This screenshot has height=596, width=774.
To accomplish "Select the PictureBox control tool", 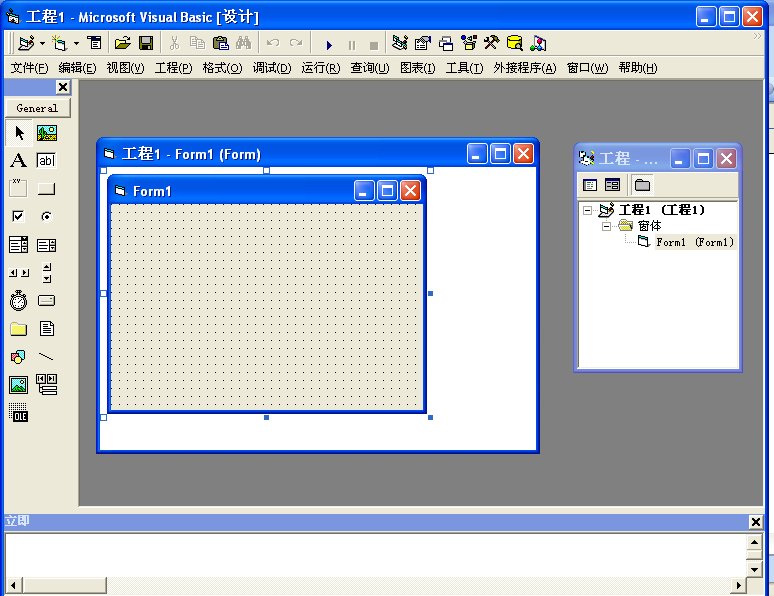I will 47,133.
